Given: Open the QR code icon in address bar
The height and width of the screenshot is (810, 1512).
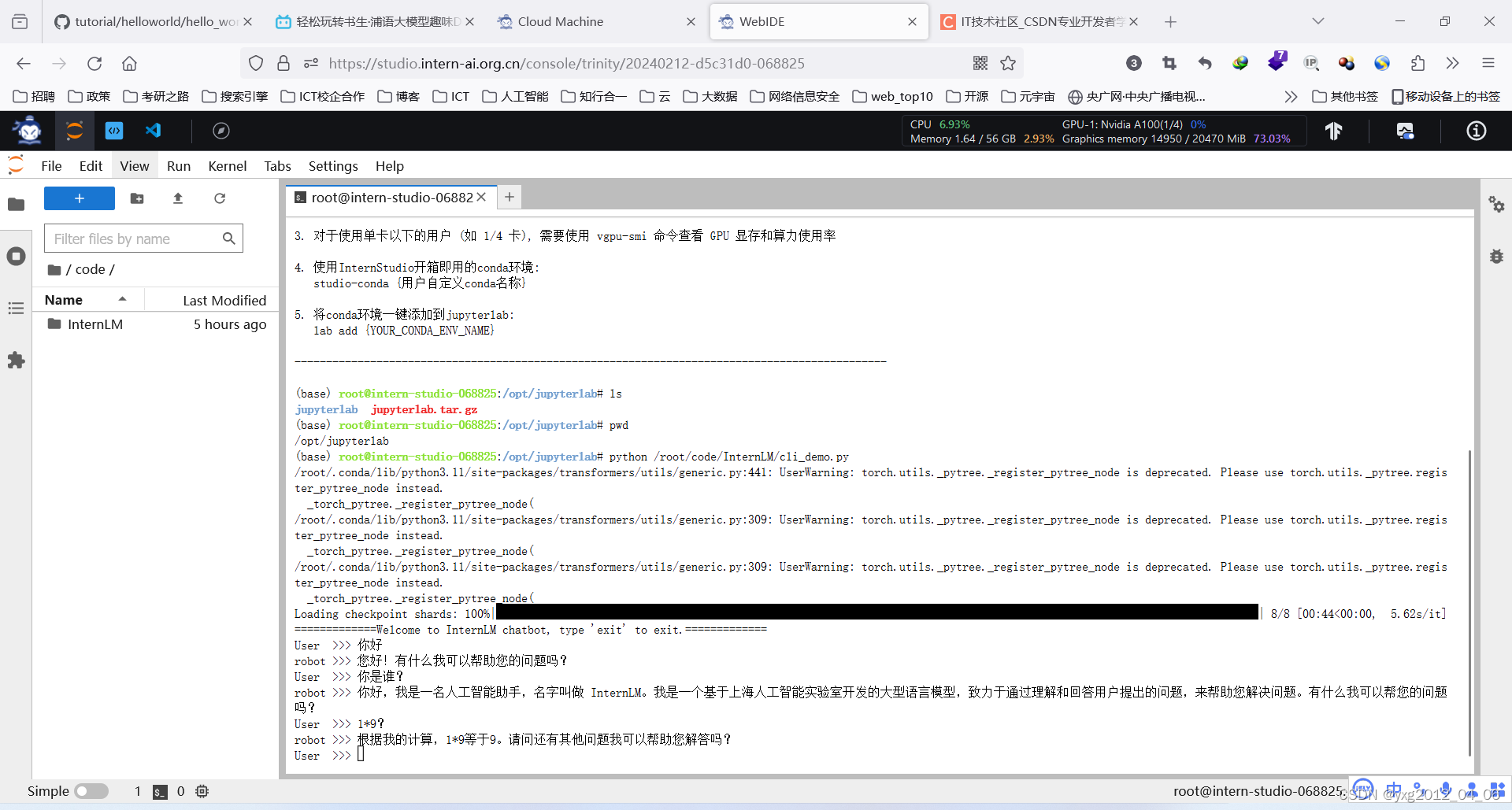Looking at the screenshot, I should [980, 64].
